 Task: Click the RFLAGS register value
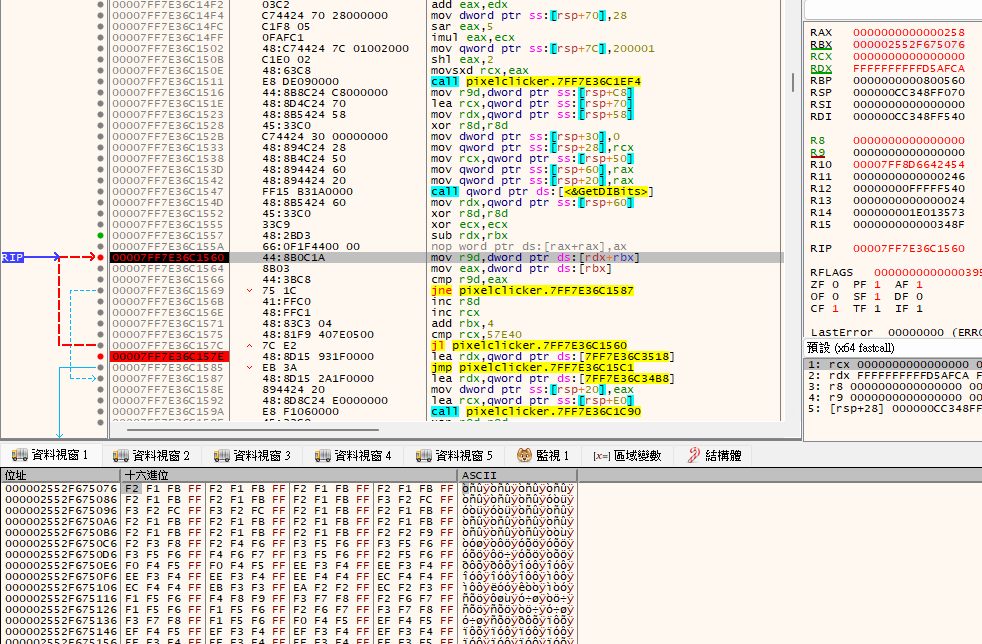tap(928, 273)
